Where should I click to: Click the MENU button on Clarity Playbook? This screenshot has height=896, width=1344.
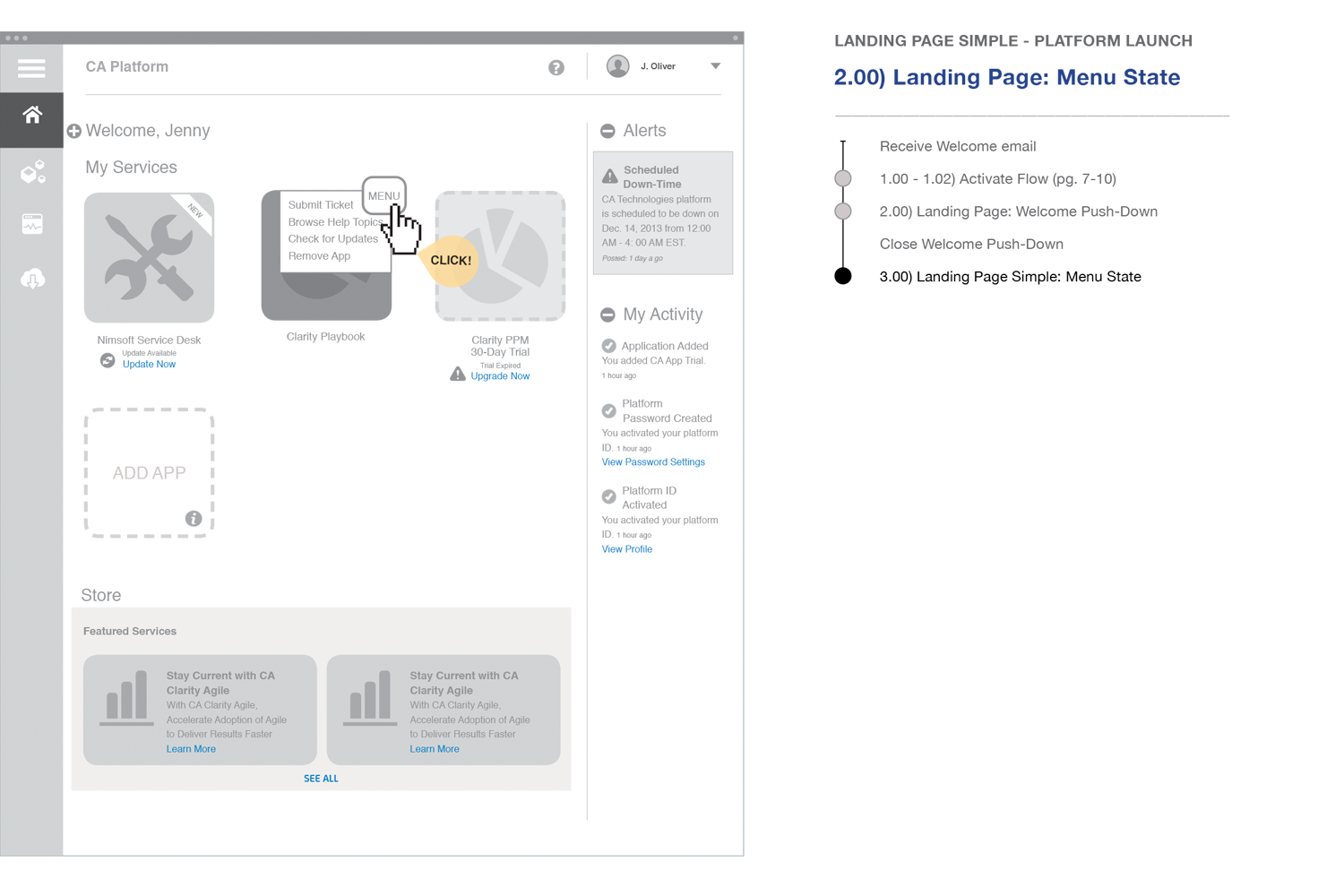click(384, 195)
